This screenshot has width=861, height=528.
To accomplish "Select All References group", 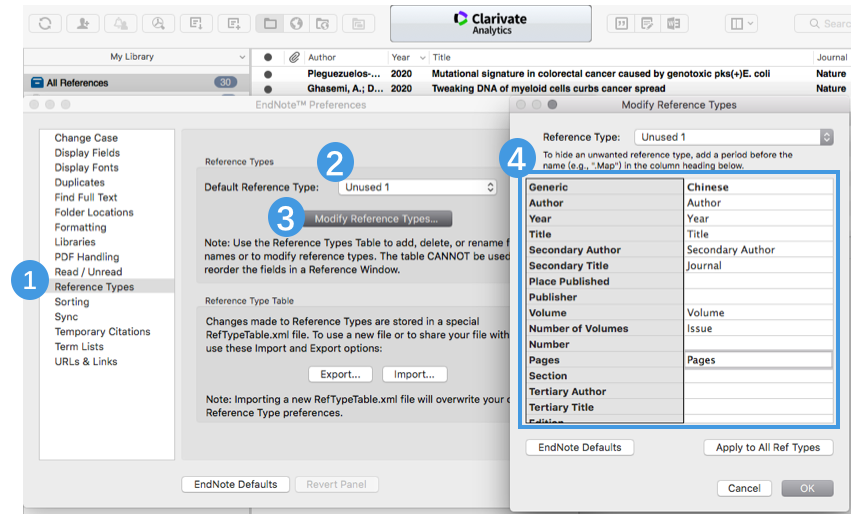I will click(x=77, y=83).
